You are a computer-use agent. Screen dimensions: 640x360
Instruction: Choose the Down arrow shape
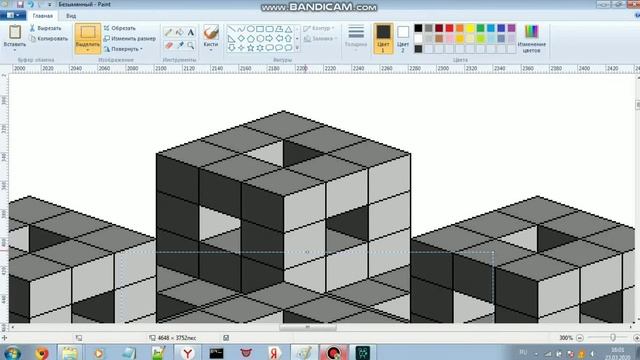click(231, 48)
